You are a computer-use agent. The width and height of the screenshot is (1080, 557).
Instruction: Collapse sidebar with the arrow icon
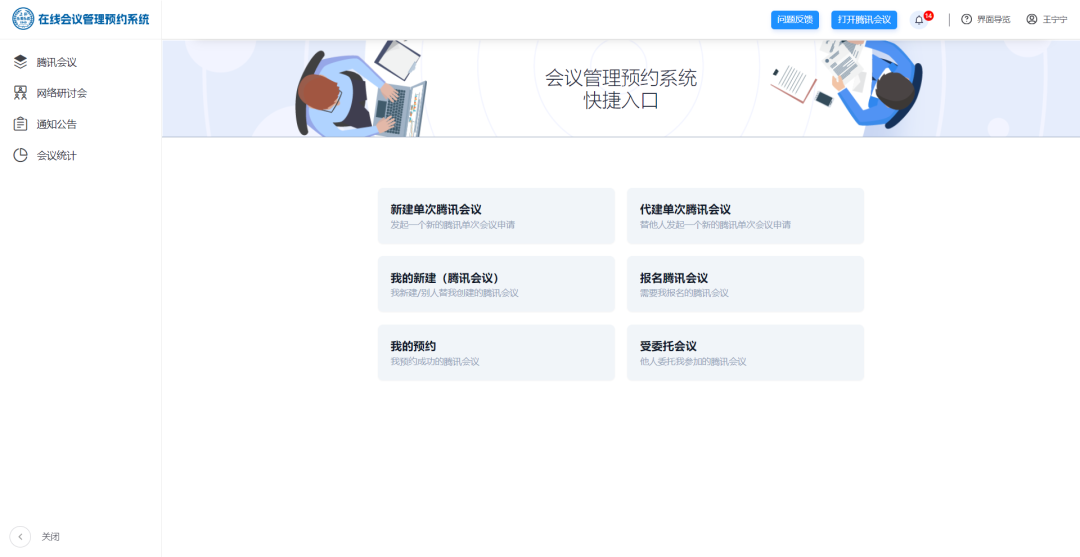pos(20,536)
